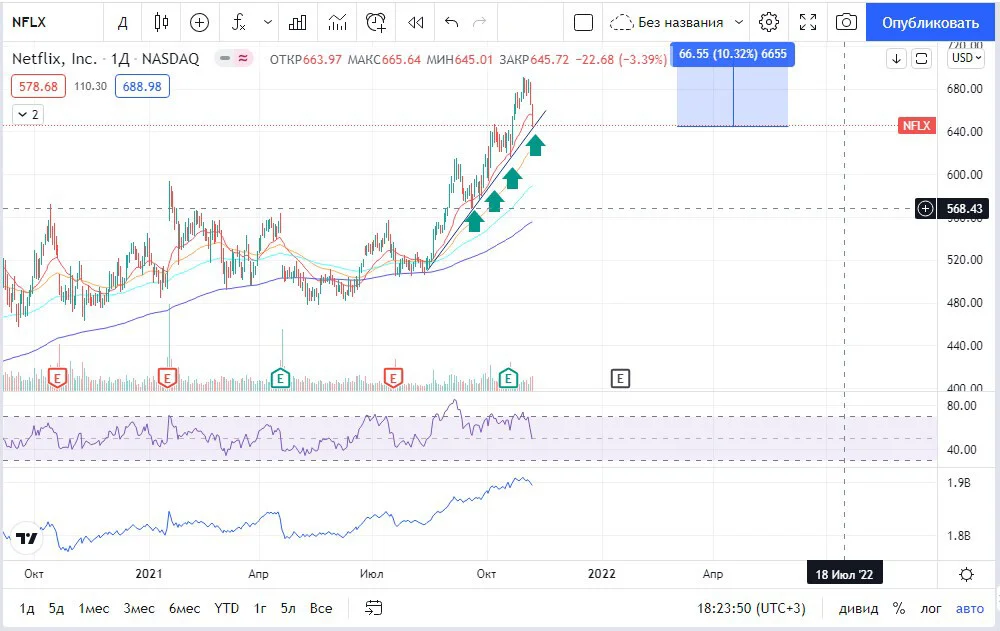Open the go-to-date calendar icon
Screen dimensions: 1000x631
click(x=374, y=608)
